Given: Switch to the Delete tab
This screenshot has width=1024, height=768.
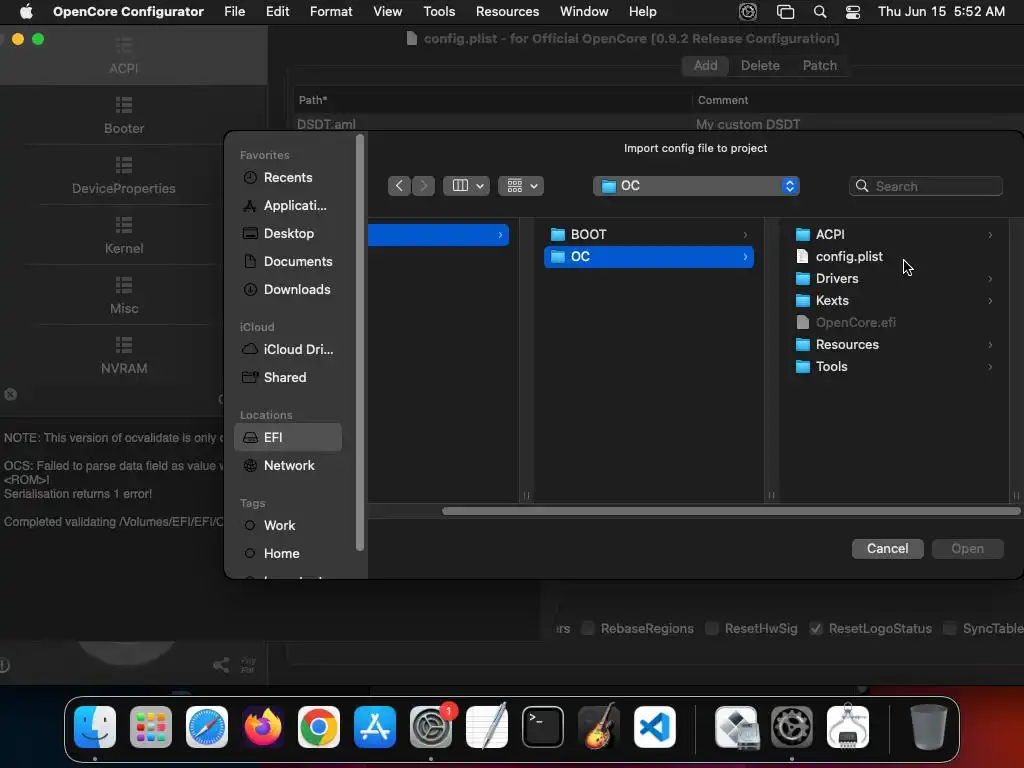Looking at the screenshot, I should pyautogui.click(x=760, y=65).
